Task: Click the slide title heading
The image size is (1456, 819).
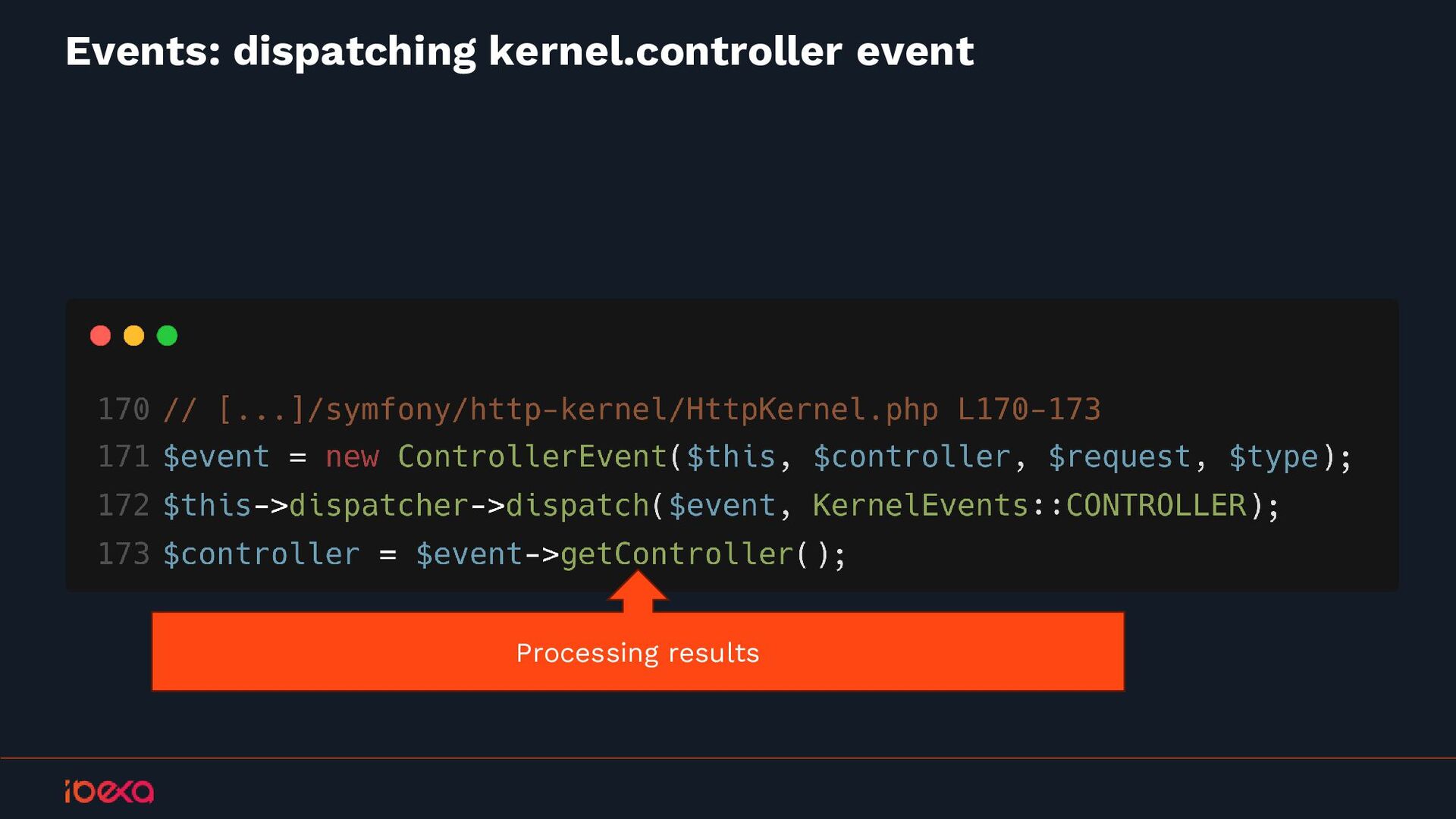Action: (x=519, y=52)
